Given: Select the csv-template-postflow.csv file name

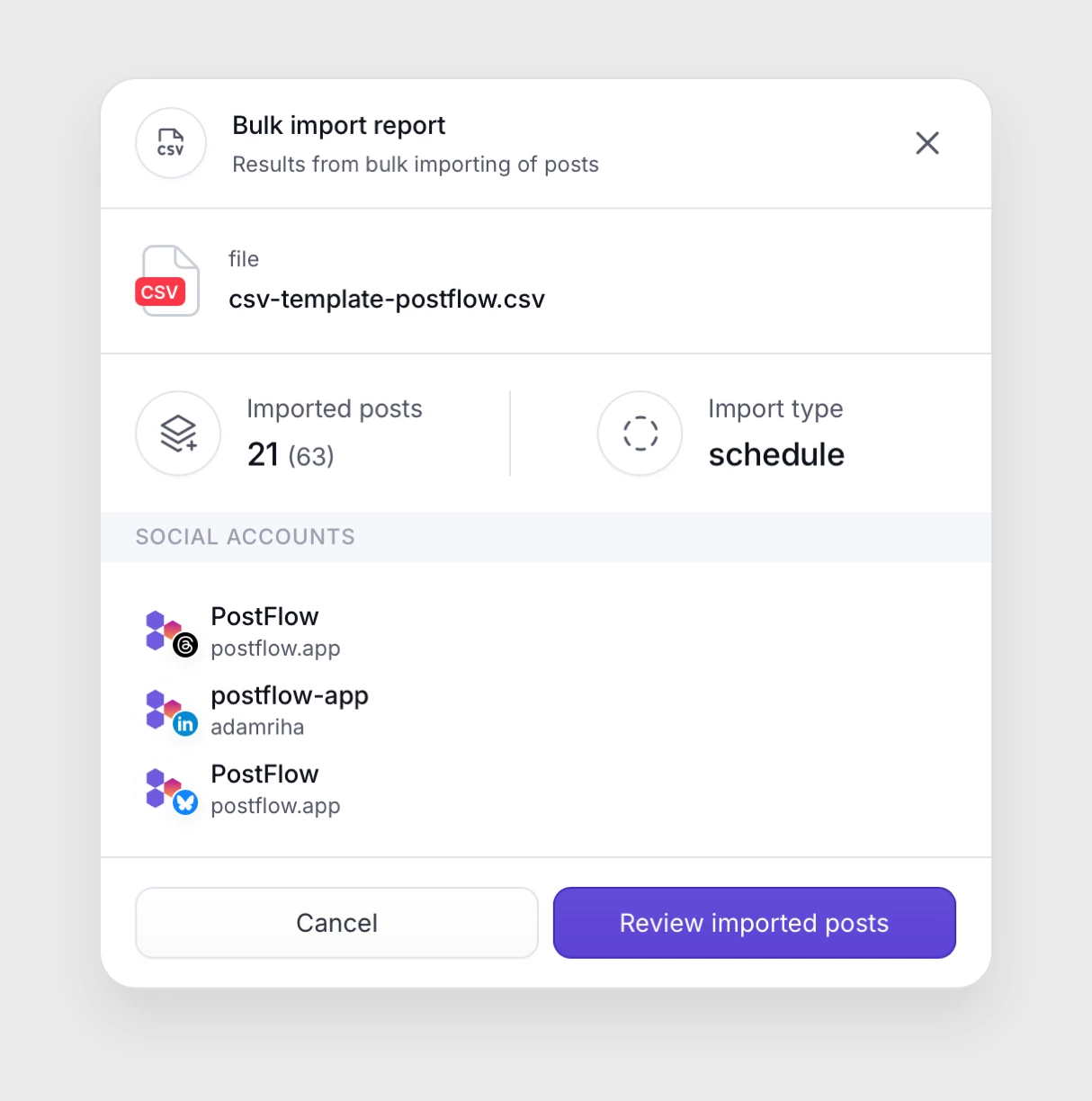Looking at the screenshot, I should 387,300.
